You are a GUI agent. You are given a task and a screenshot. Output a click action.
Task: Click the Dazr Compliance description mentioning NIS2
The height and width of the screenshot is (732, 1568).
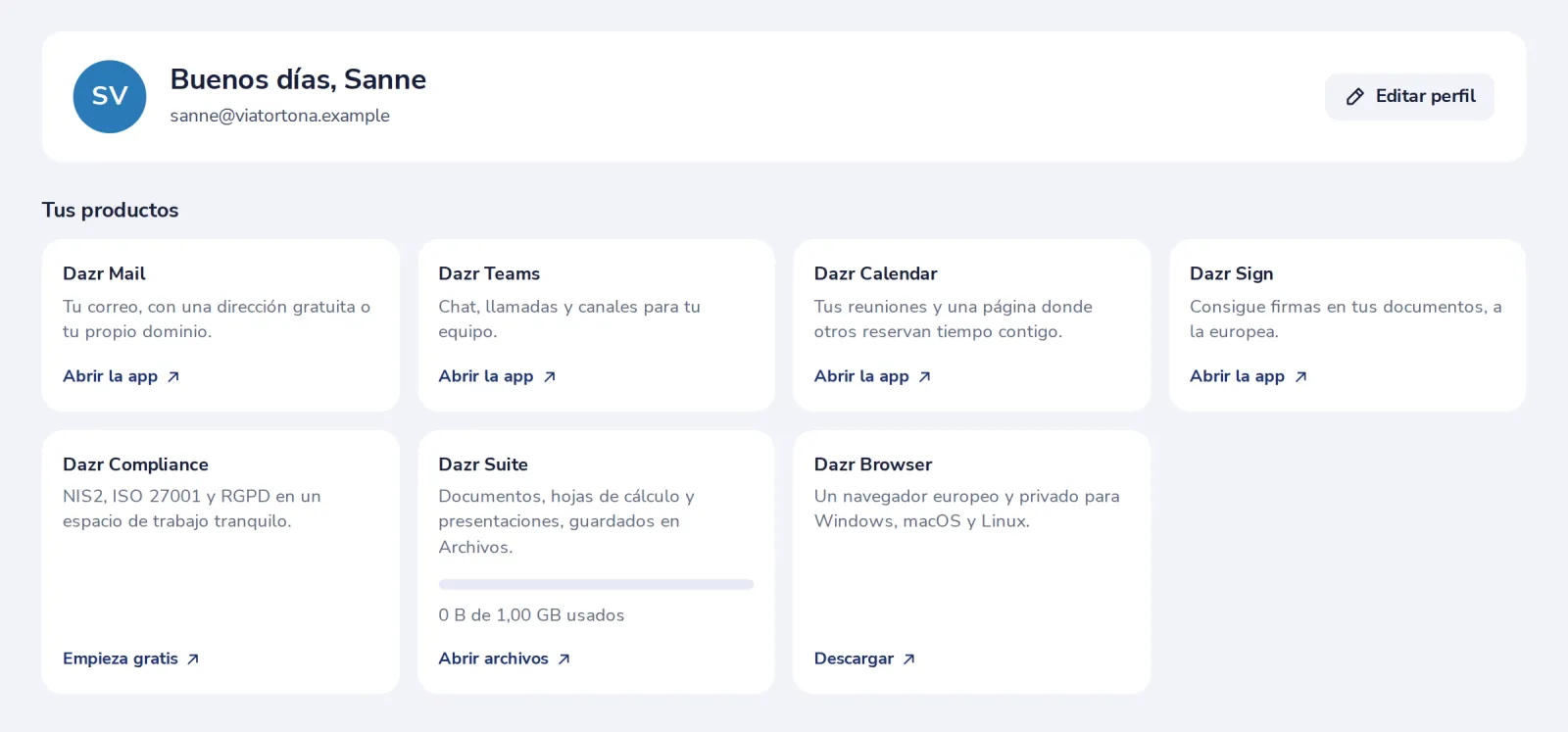(192, 509)
